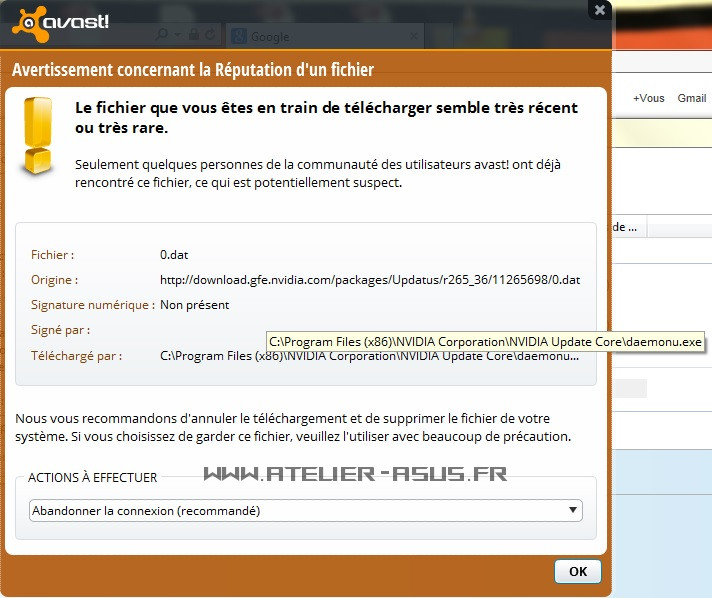Click the Téléchargé par : label

click(76, 356)
